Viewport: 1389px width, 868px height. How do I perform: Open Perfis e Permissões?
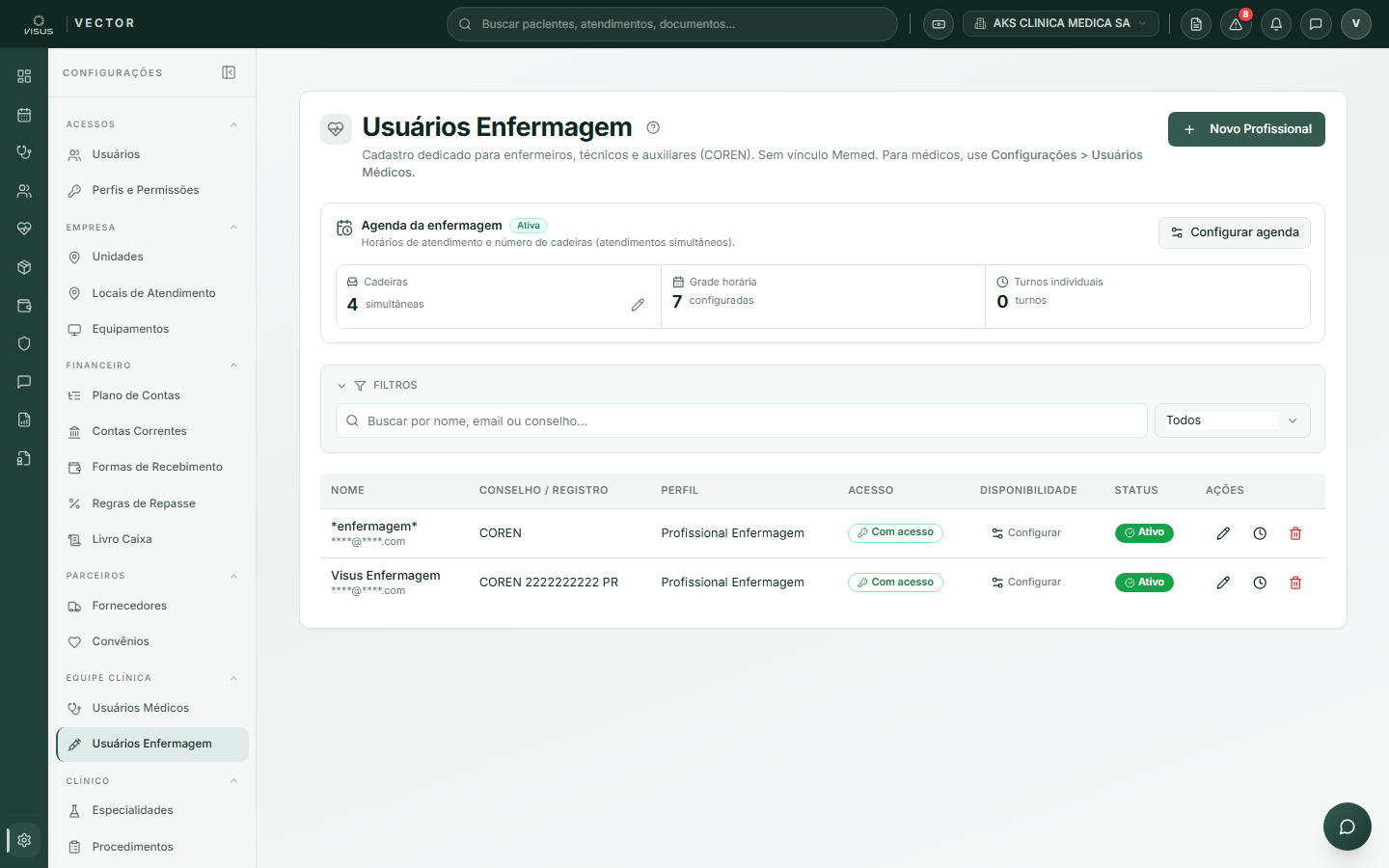(152, 190)
